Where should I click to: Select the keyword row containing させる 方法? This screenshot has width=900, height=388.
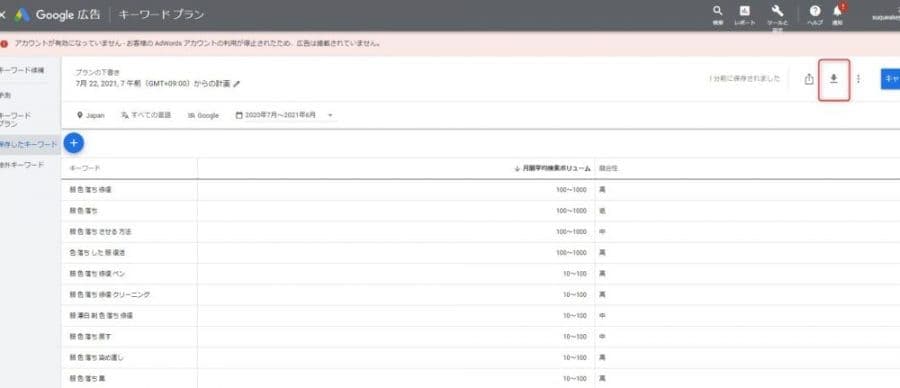point(480,232)
